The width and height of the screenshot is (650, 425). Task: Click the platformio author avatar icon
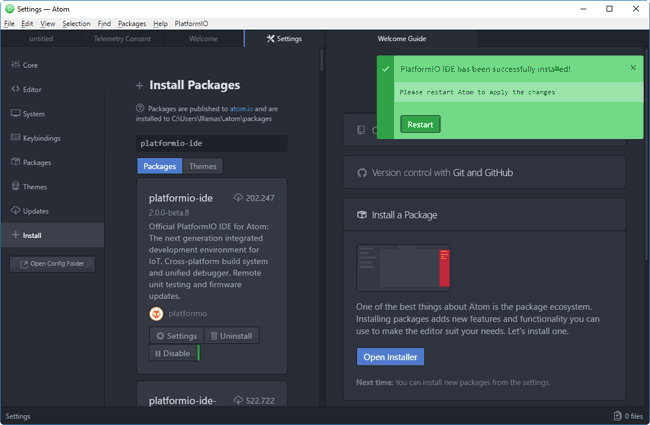click(x=156, y=313)
